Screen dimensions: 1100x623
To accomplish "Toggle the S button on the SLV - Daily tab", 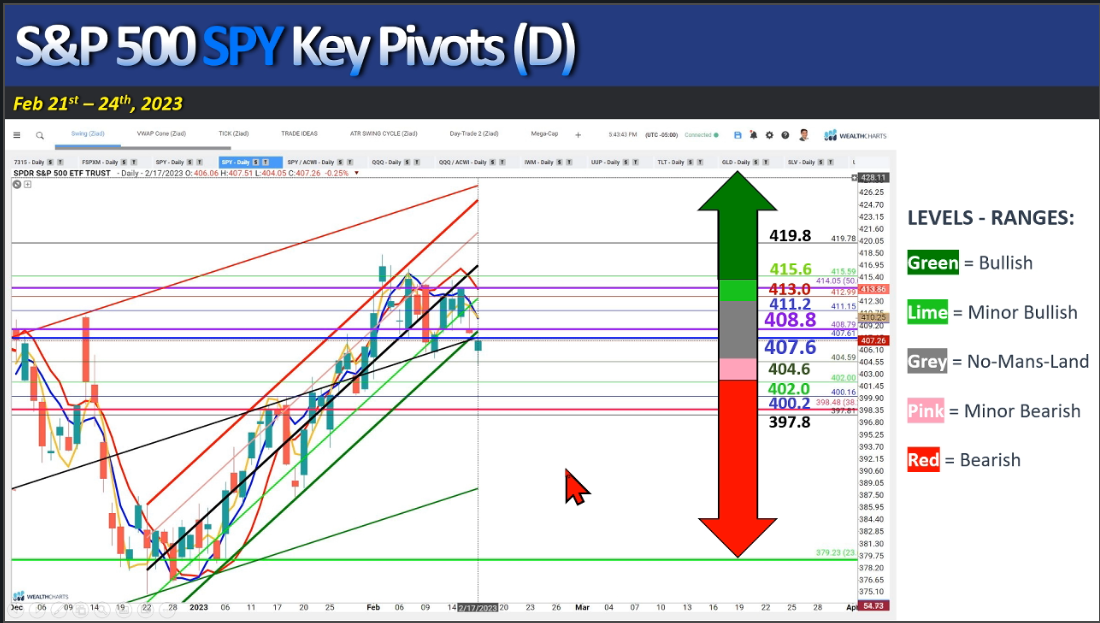I will click(x=821, y=162).
